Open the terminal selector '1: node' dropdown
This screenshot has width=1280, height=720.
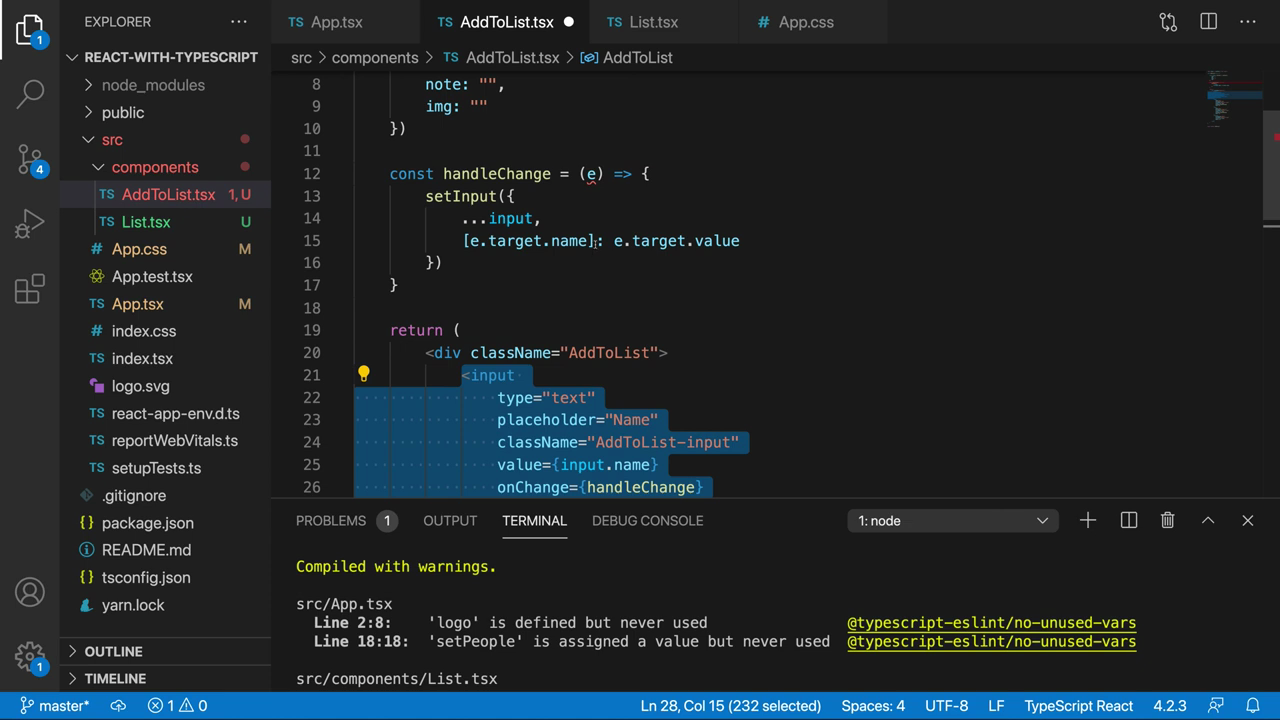point(953,520)
